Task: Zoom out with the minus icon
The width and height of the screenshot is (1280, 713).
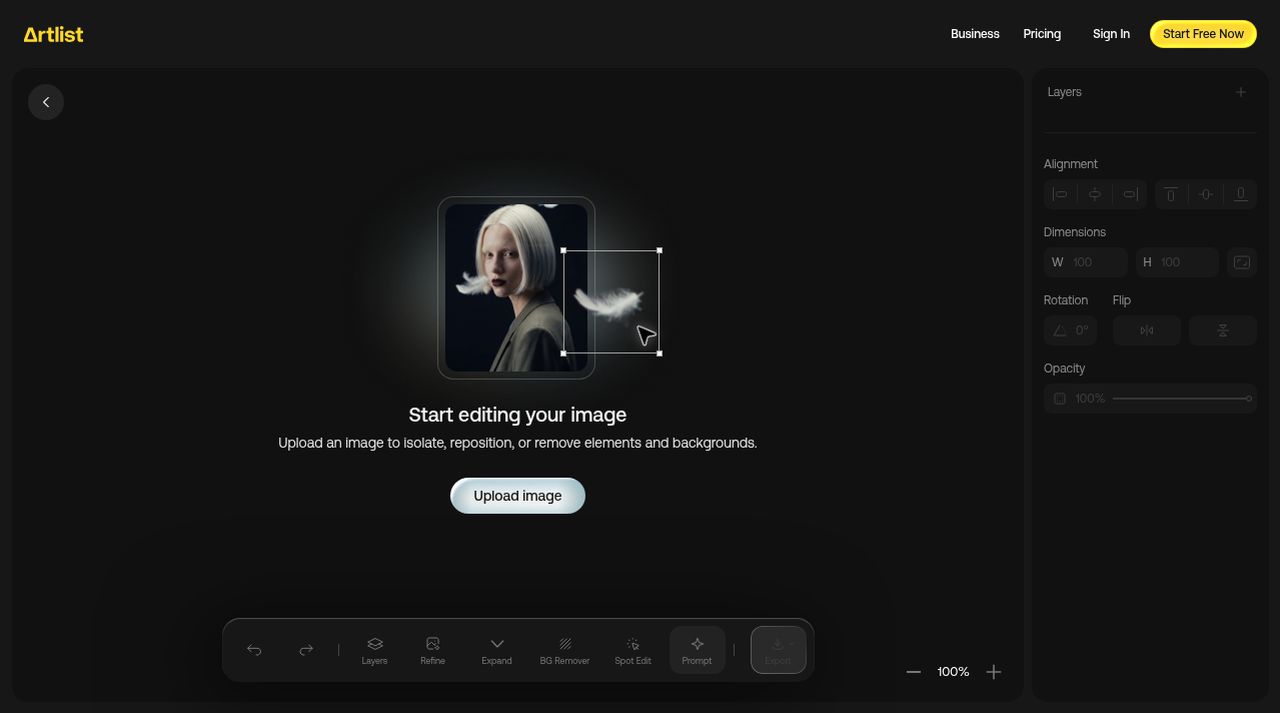Action: click(x=913, y=672)
